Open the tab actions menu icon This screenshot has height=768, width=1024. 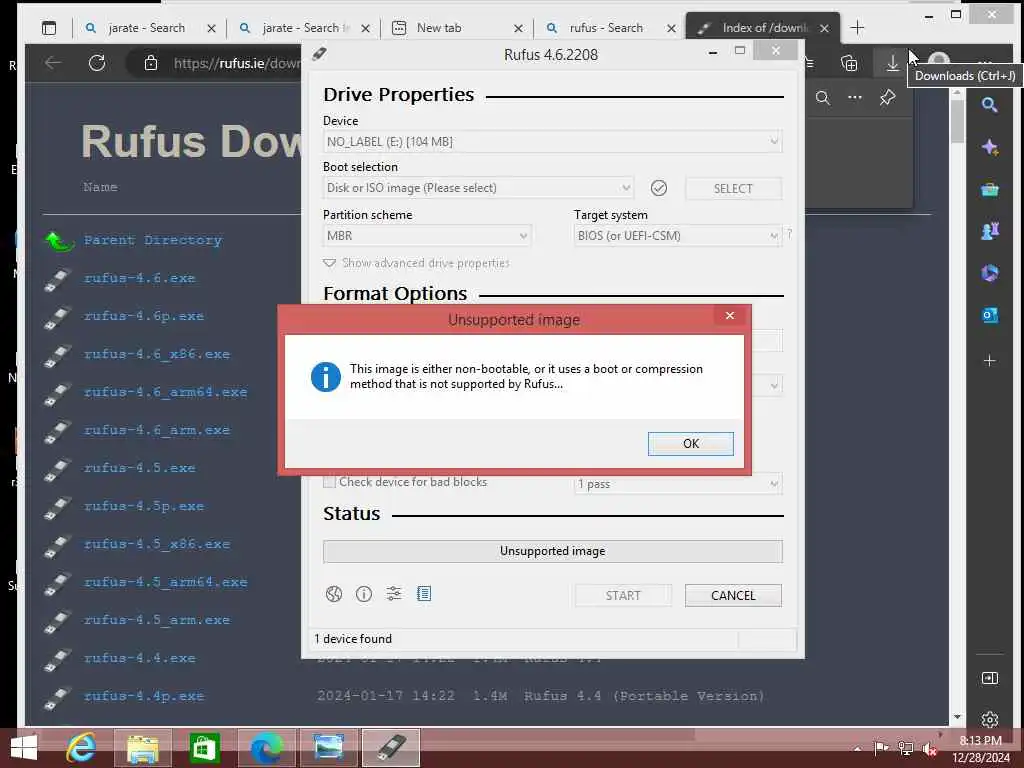[x=49, y=28]
